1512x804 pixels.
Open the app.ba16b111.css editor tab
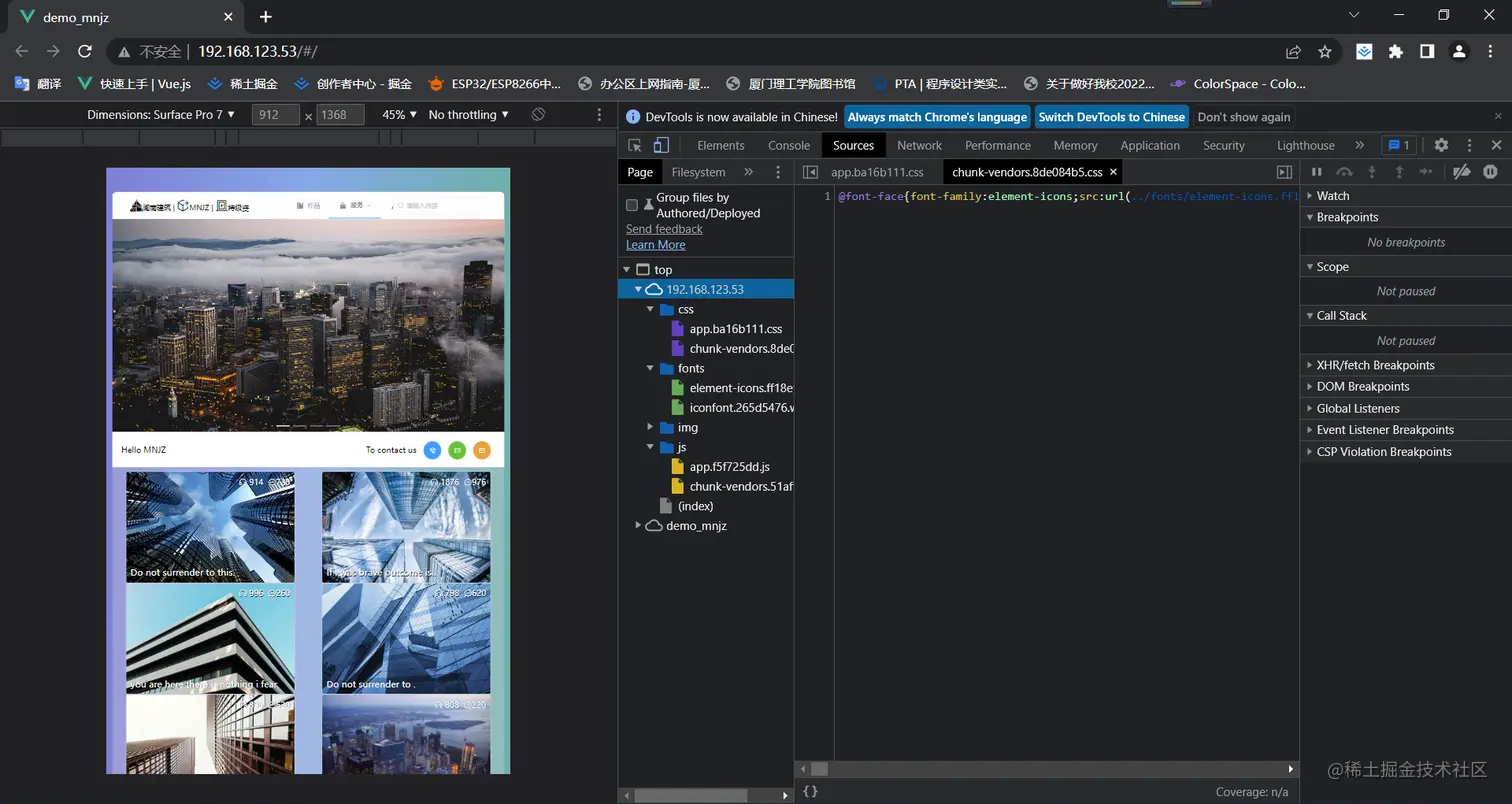tap(877, 172)
